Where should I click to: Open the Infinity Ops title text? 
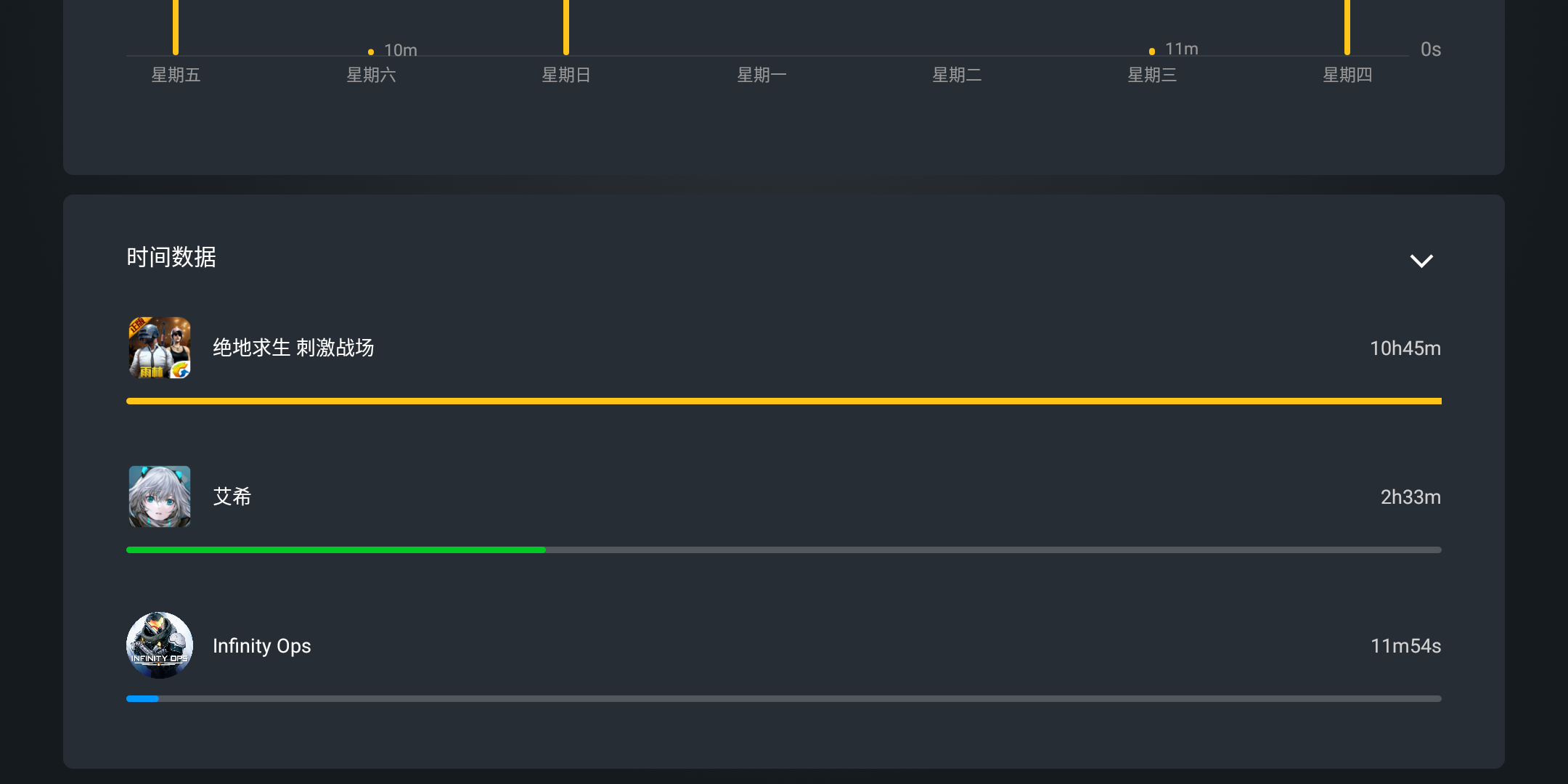tap(261, 645)
